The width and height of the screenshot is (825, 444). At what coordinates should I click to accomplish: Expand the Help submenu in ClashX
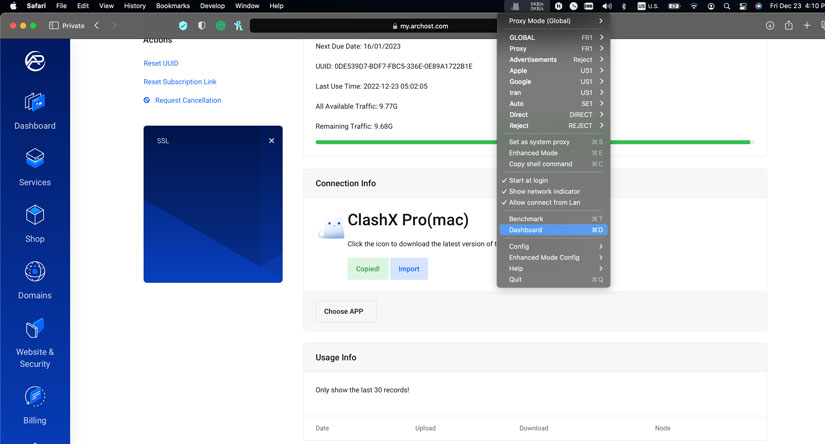click(x=554, y=268)
